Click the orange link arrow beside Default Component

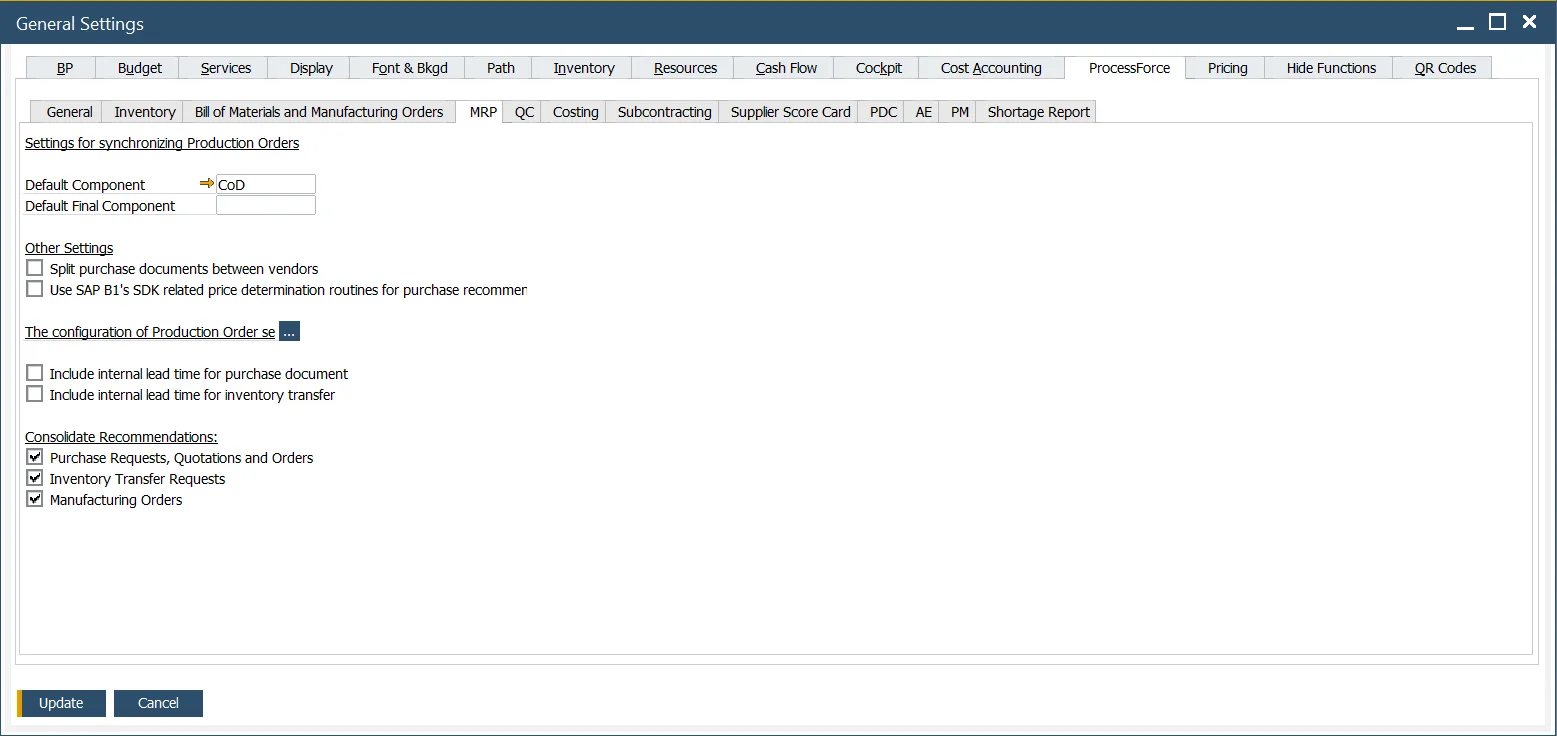click(x=207, y=184)
